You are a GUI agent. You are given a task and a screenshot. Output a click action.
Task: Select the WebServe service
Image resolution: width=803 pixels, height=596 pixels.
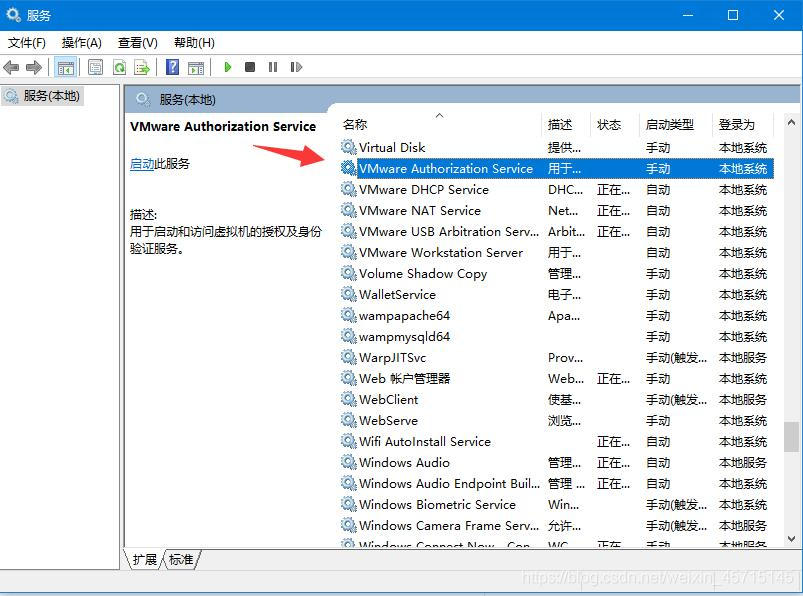point(557,420)
